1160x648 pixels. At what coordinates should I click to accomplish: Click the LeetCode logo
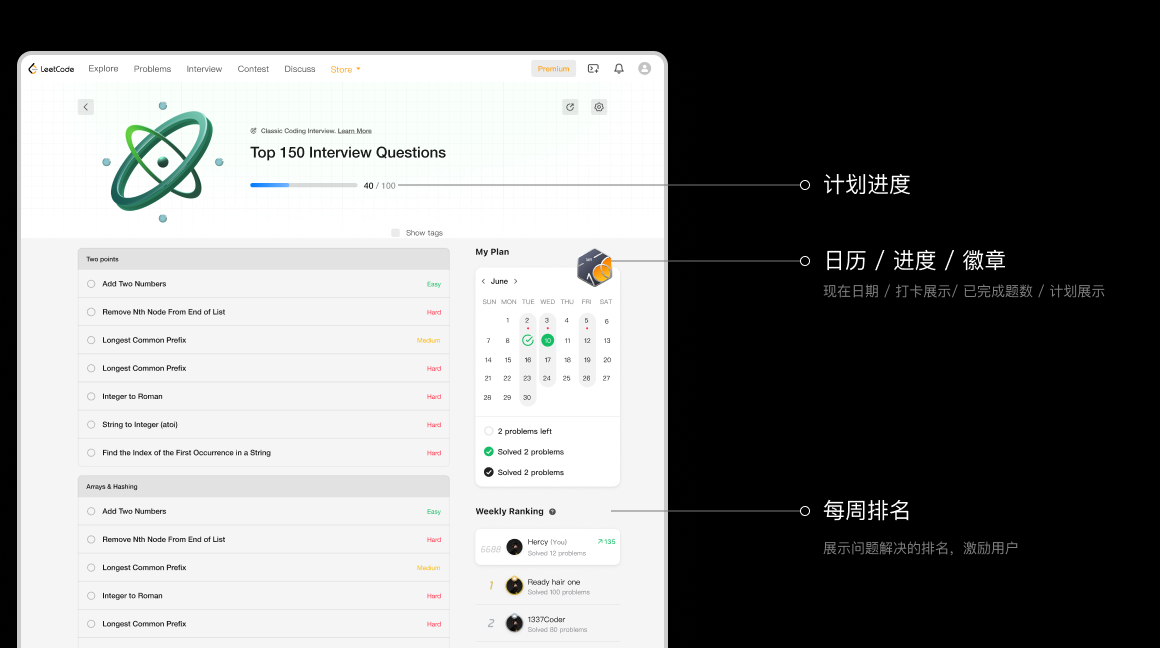51,69
